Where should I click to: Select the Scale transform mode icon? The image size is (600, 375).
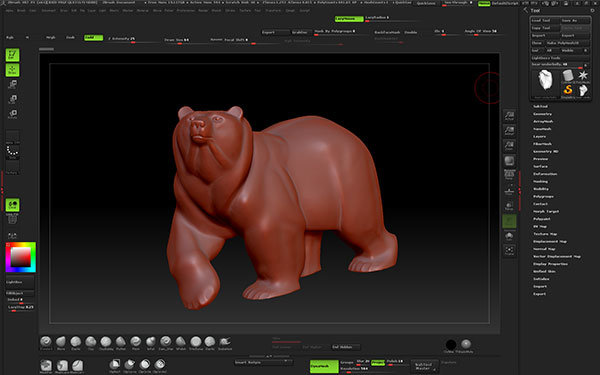(x=12, y=99)
